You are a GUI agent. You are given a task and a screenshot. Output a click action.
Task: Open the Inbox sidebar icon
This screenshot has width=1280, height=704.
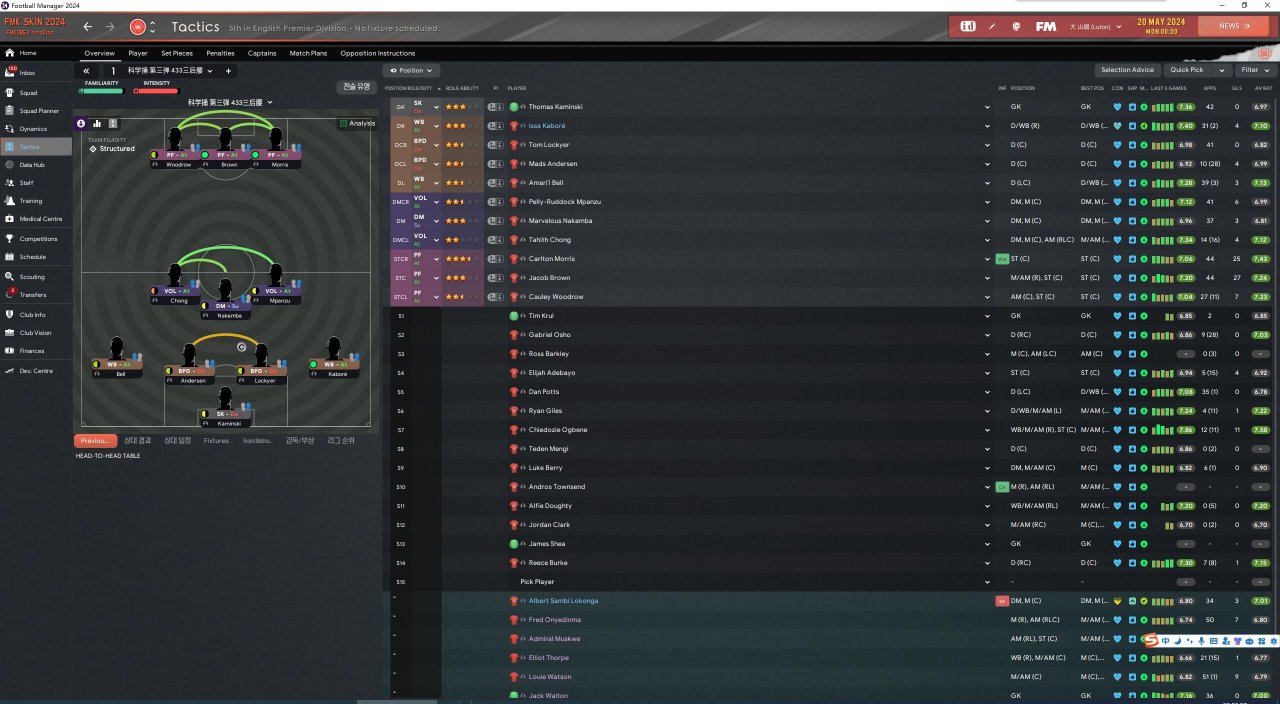(x=12, y=72)
